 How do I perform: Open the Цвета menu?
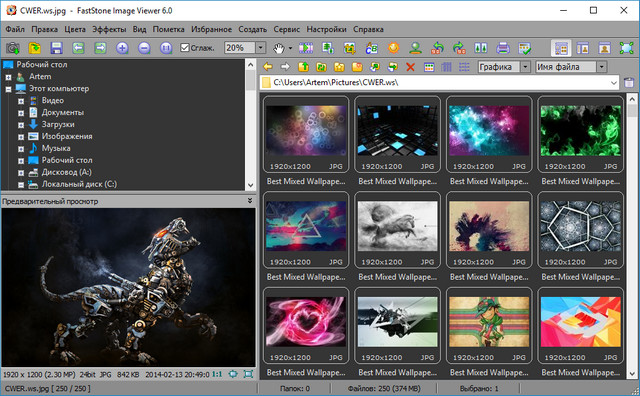75,29
